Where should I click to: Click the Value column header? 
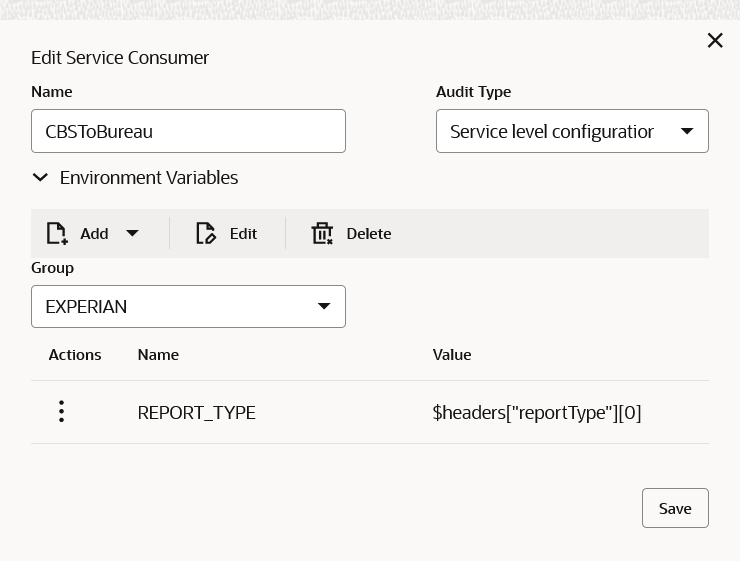click(x=452, y=355)
